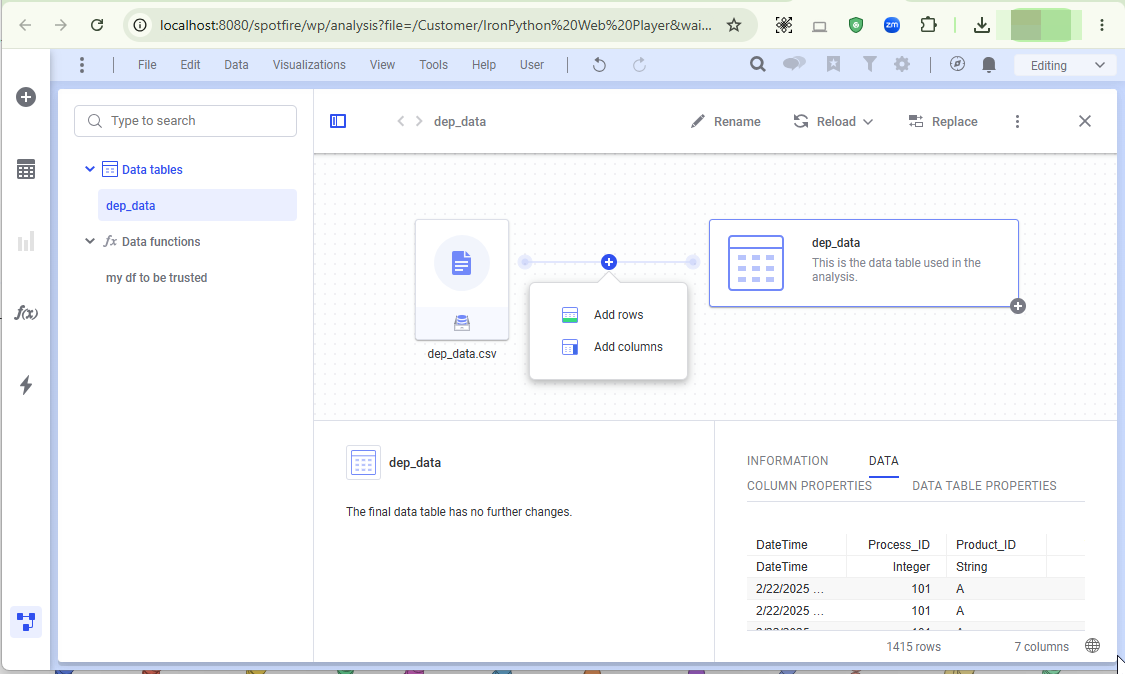Open the filters funnel icon
Image resolution: width=1125 pixels, height=674 pixels.
tap(870, 65)
